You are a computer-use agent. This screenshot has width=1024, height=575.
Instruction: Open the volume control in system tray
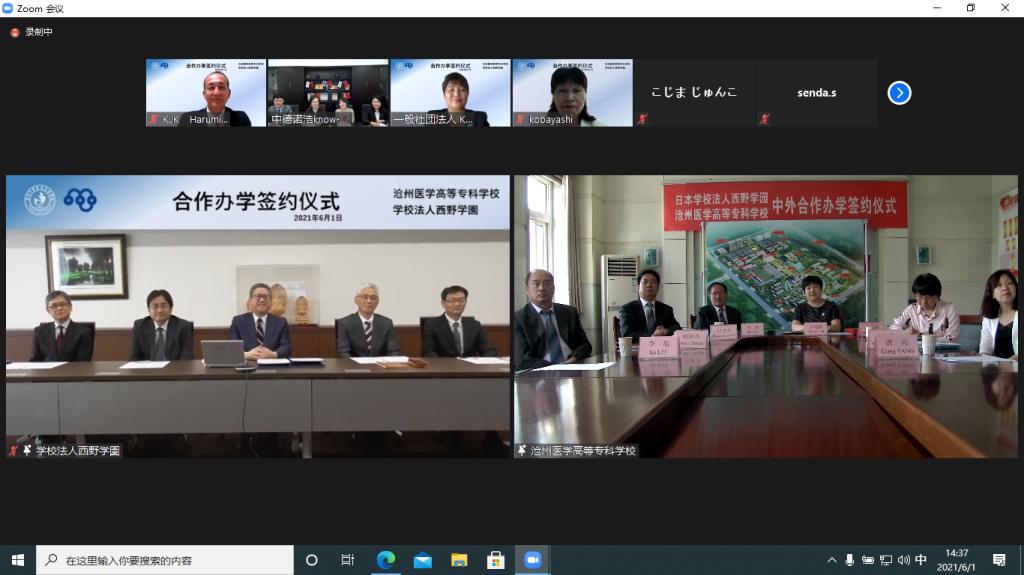[x=903, y=560]
